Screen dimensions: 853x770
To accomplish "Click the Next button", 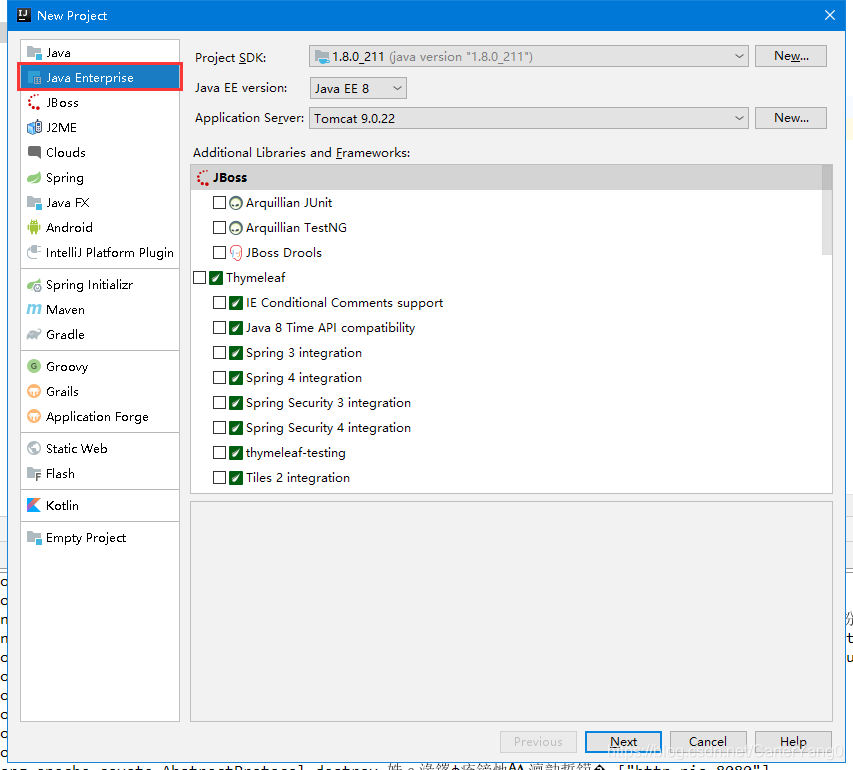I will pyautogui.click(x=623, y=742).
